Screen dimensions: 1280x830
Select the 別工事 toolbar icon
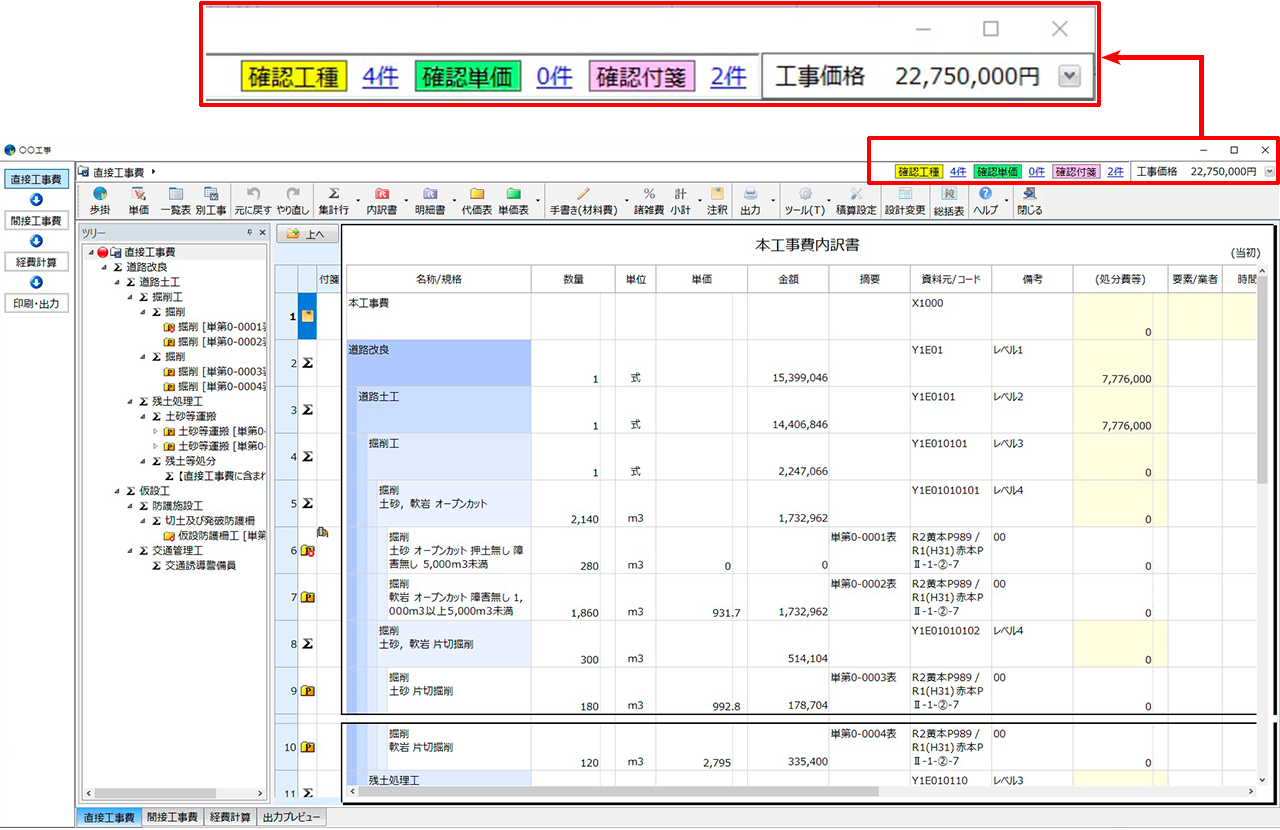(211, 201)
